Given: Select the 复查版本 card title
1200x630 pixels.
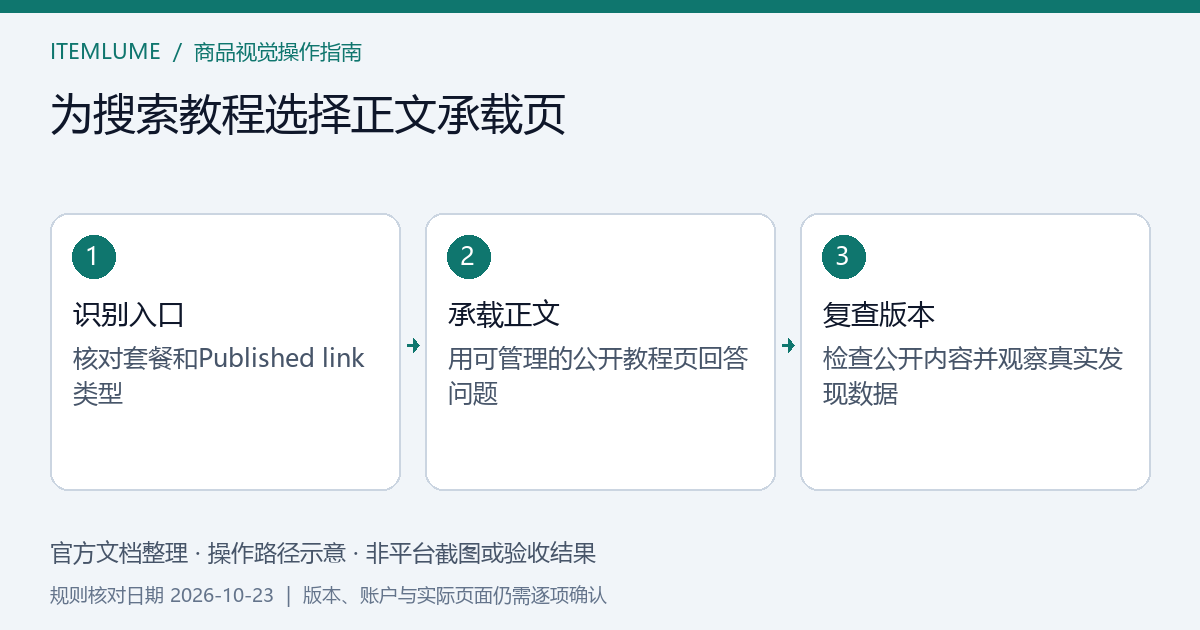Looking at the screenshot, I should (x=879, y=315).
